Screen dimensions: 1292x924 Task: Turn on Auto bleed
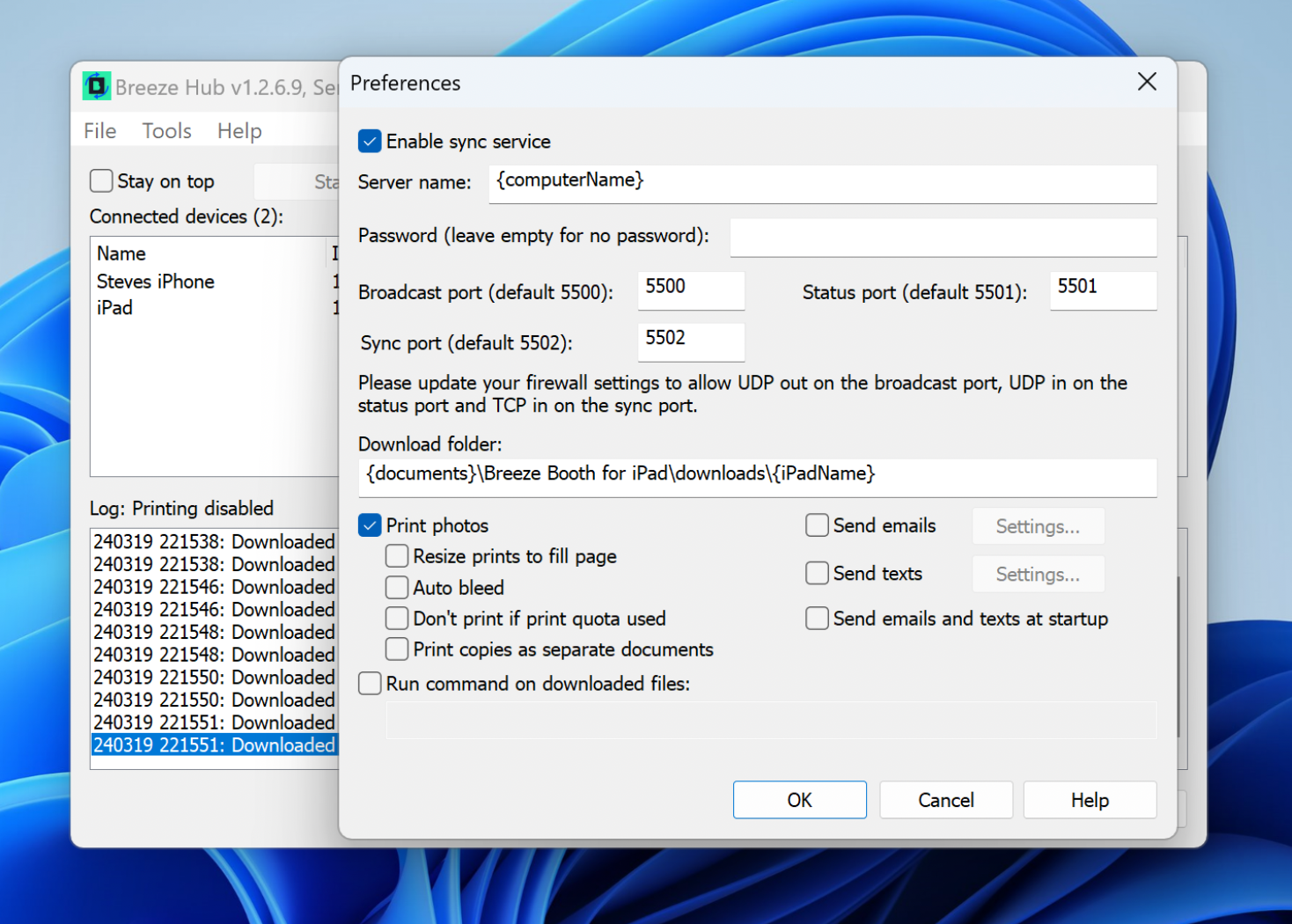[397, 587]
